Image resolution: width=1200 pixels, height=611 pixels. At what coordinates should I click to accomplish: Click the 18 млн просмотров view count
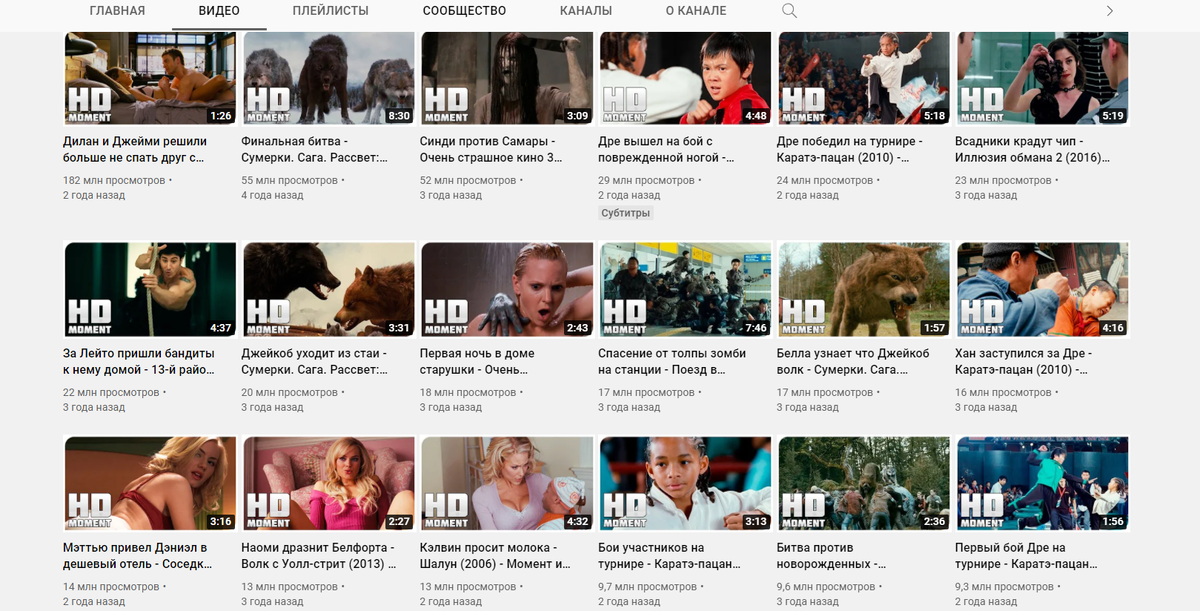(x=468, y=392)
